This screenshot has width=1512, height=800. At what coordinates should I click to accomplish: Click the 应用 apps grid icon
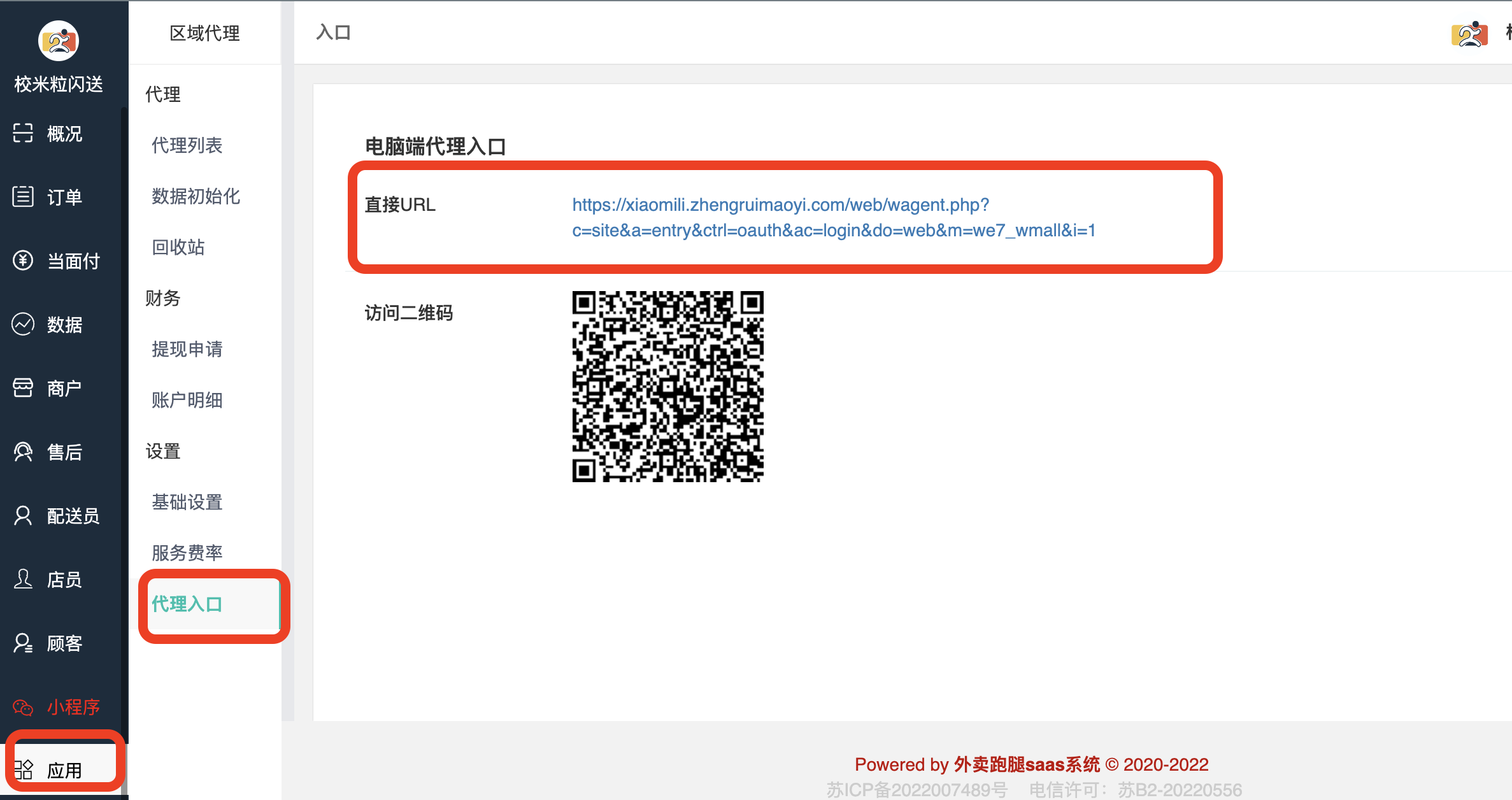(23, 770)
